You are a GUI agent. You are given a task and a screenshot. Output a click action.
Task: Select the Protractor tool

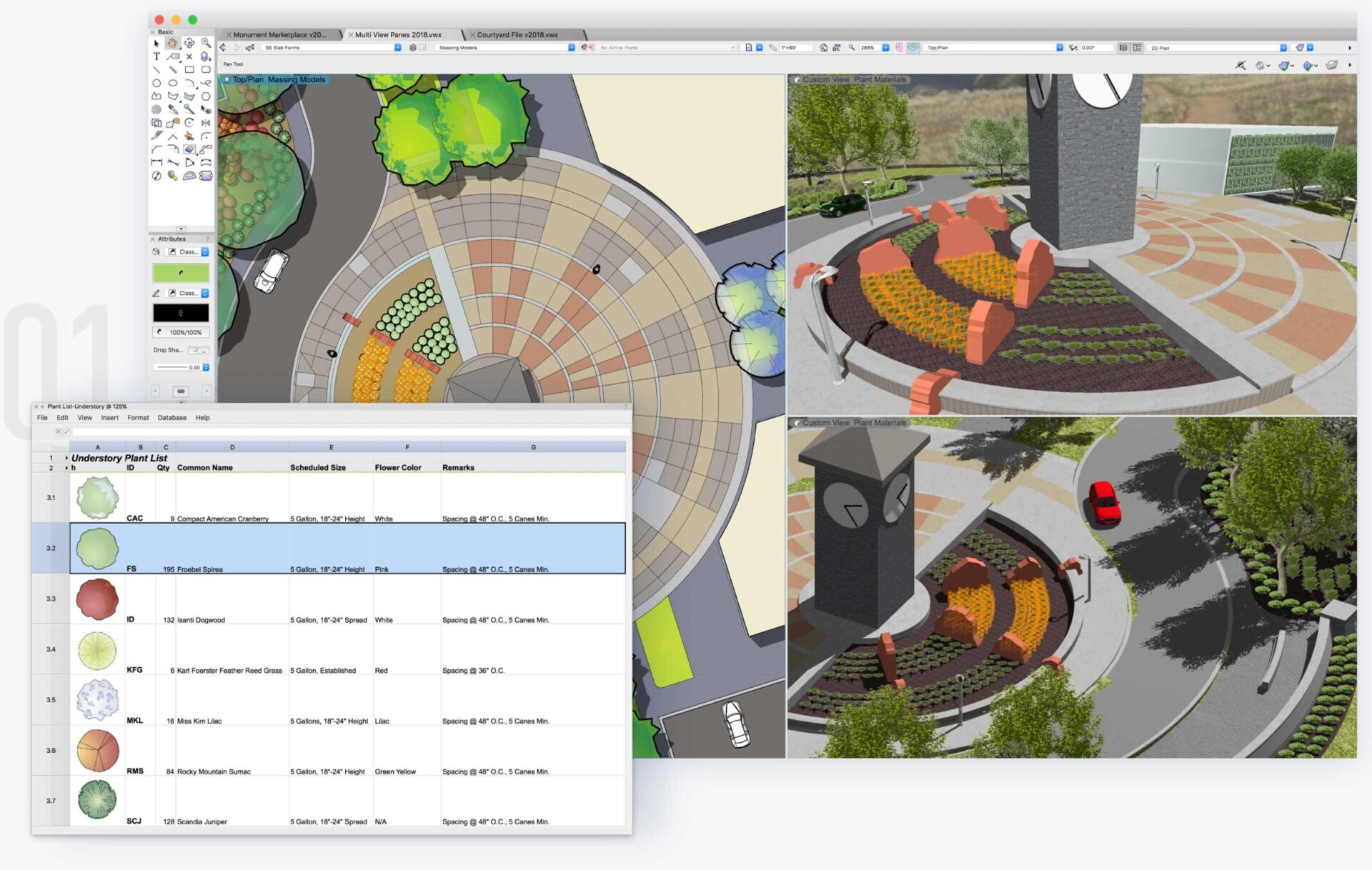[189, 176]
